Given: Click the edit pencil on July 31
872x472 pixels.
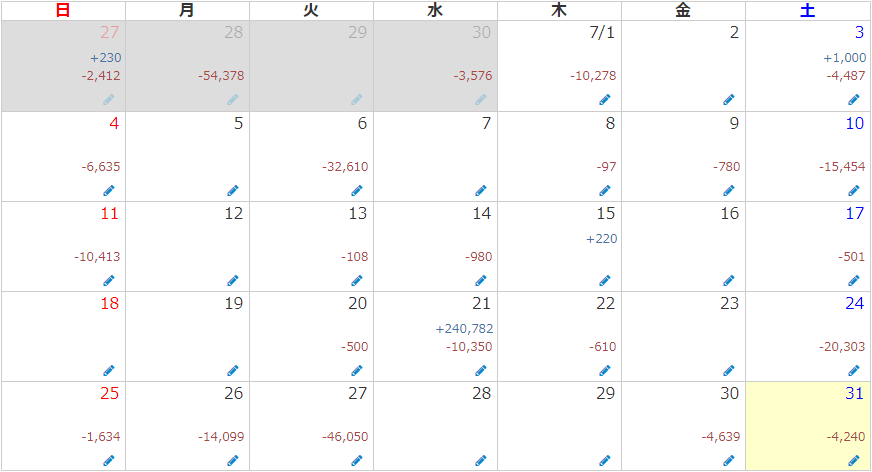Looking at the screenshot, I should [853, 460].
